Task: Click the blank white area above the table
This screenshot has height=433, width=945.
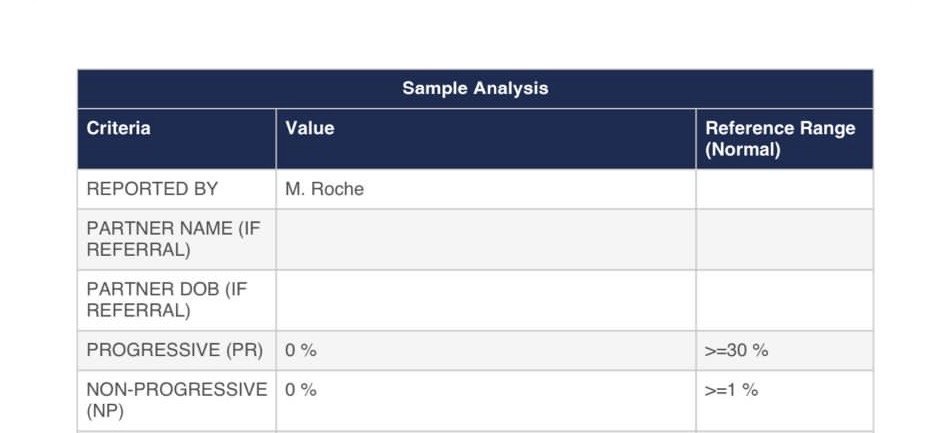Action: point(472,34)
